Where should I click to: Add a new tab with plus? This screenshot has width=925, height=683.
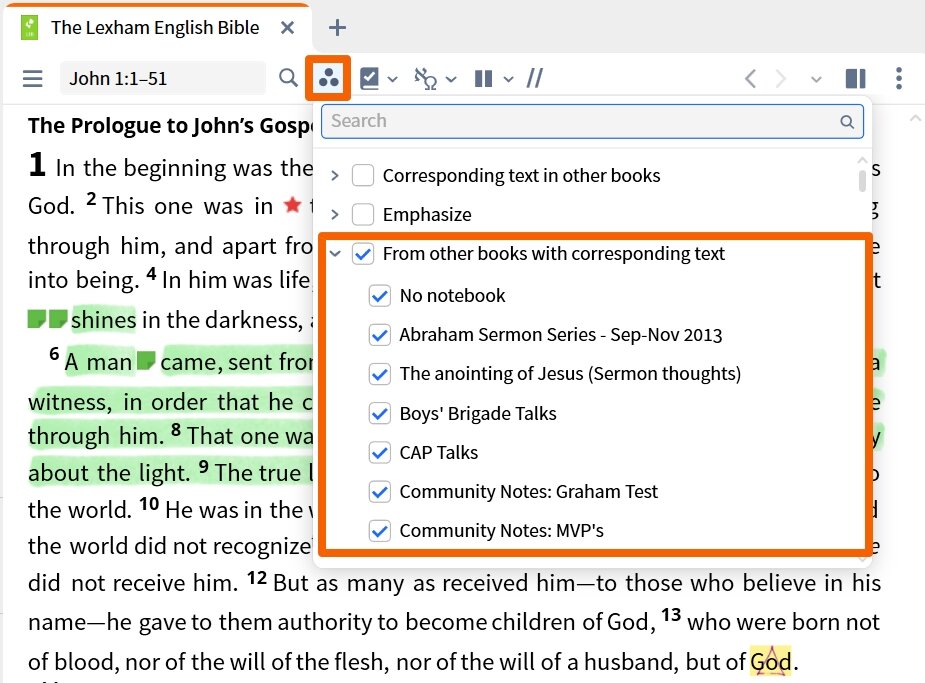(337, 28)
